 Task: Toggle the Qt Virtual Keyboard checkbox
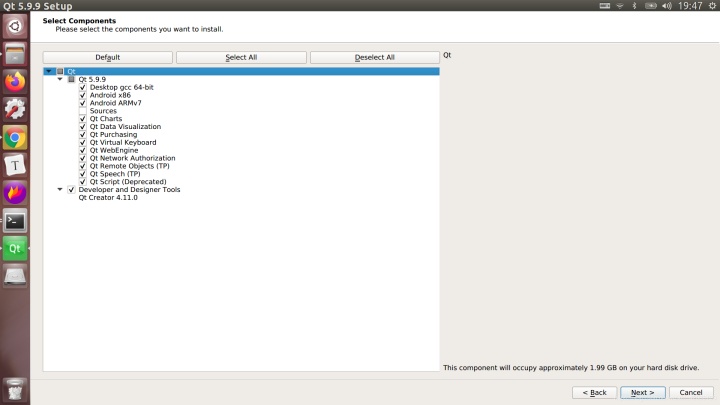pyautogui.click(x=83, y=142)
